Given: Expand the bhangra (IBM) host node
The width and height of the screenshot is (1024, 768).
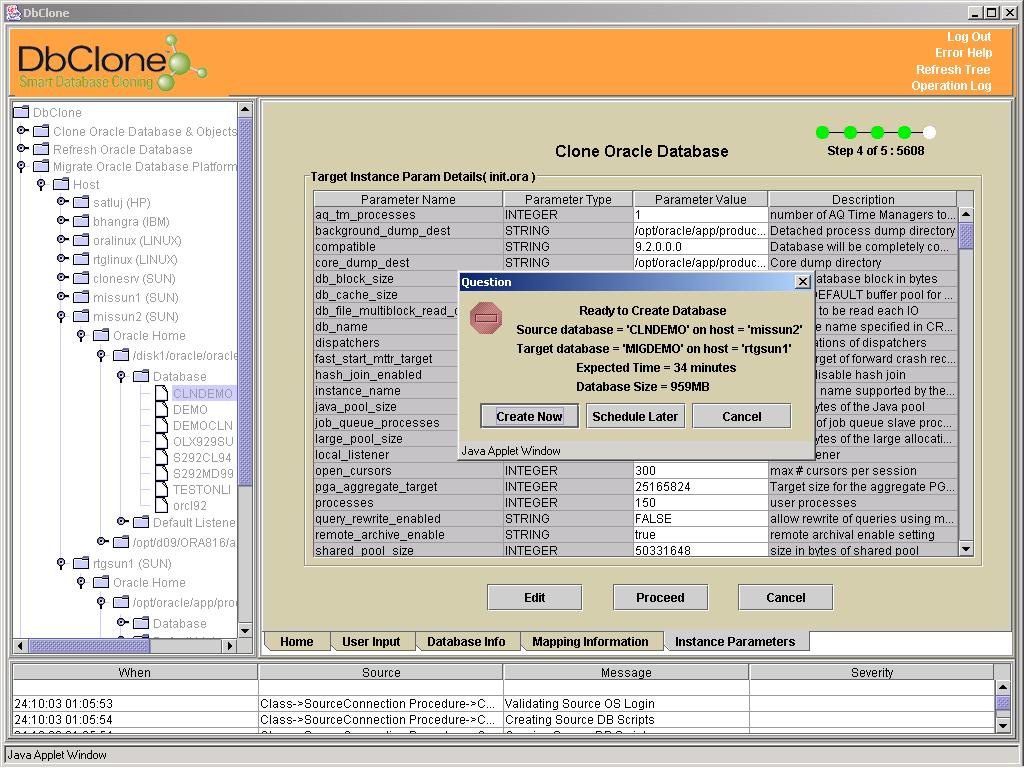Looking at the screenshot, I should 62,221.
